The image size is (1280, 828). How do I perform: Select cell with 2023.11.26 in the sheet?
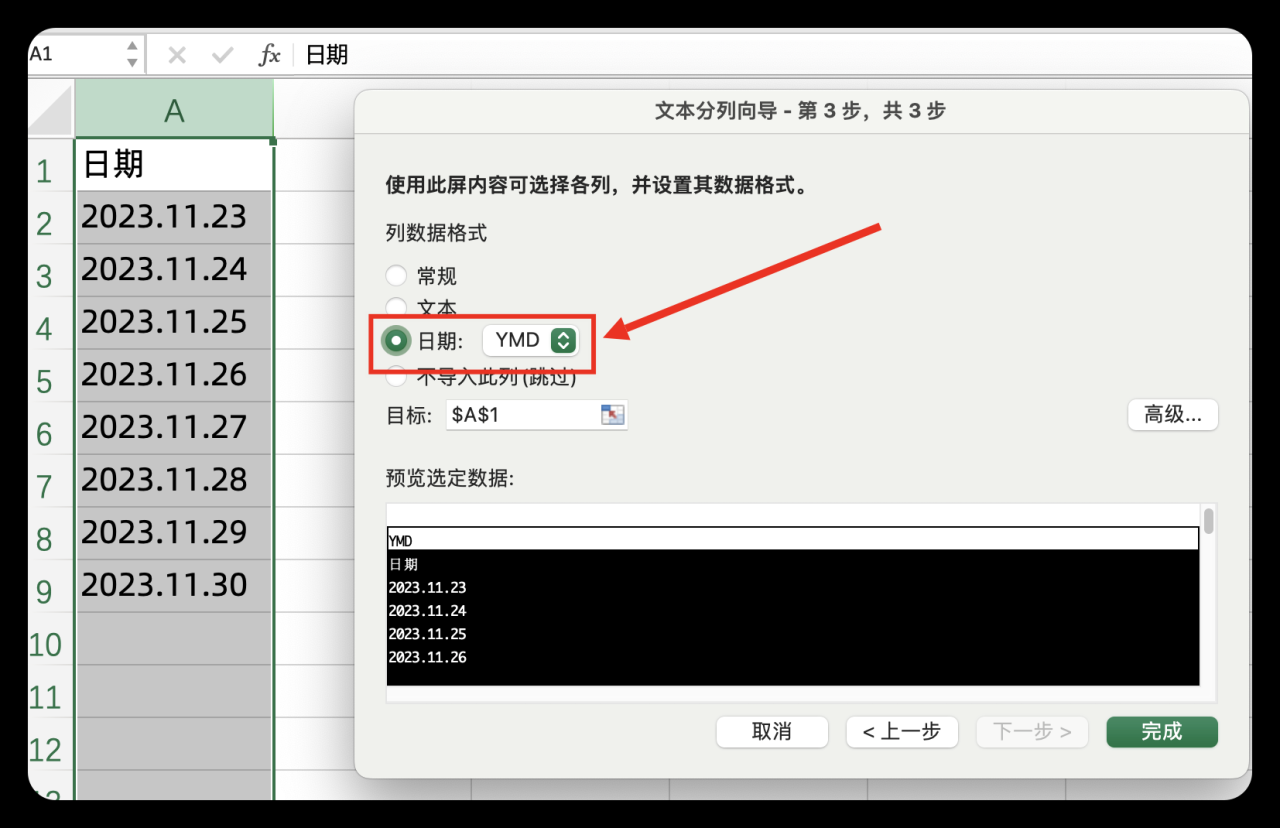(x=174, y=375)
